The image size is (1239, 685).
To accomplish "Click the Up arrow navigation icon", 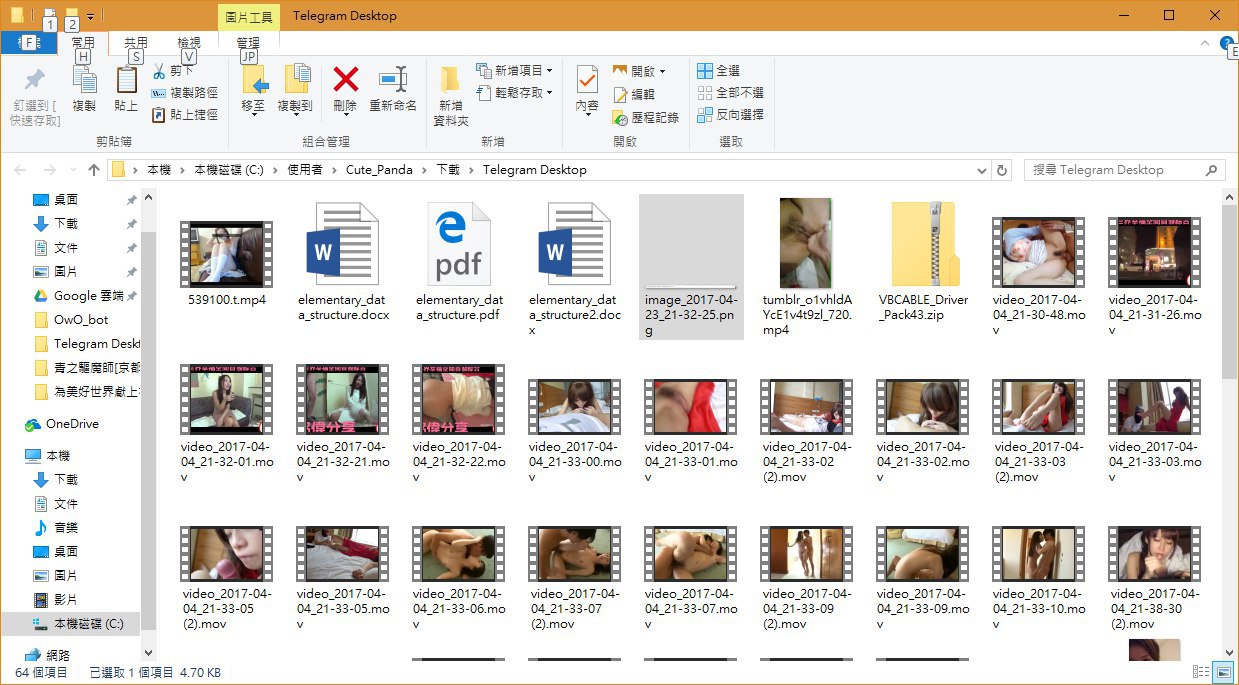I will [93, 170].
